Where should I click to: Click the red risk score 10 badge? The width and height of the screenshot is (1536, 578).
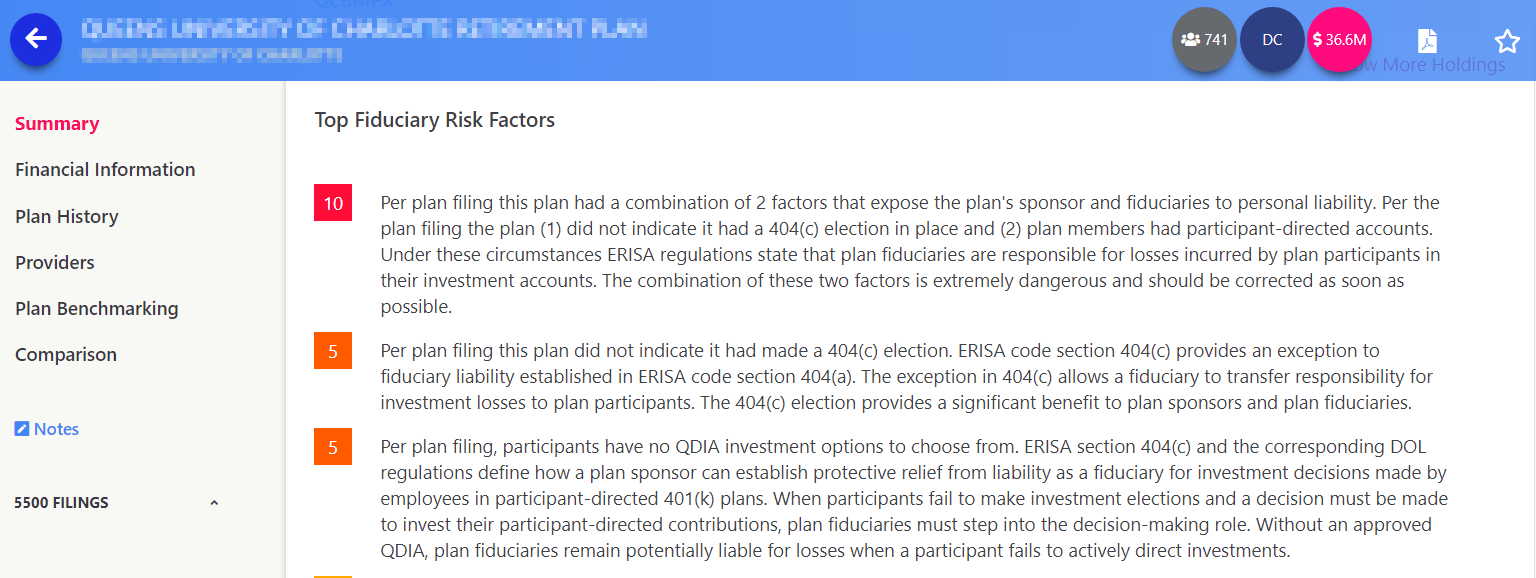point(333,203)
